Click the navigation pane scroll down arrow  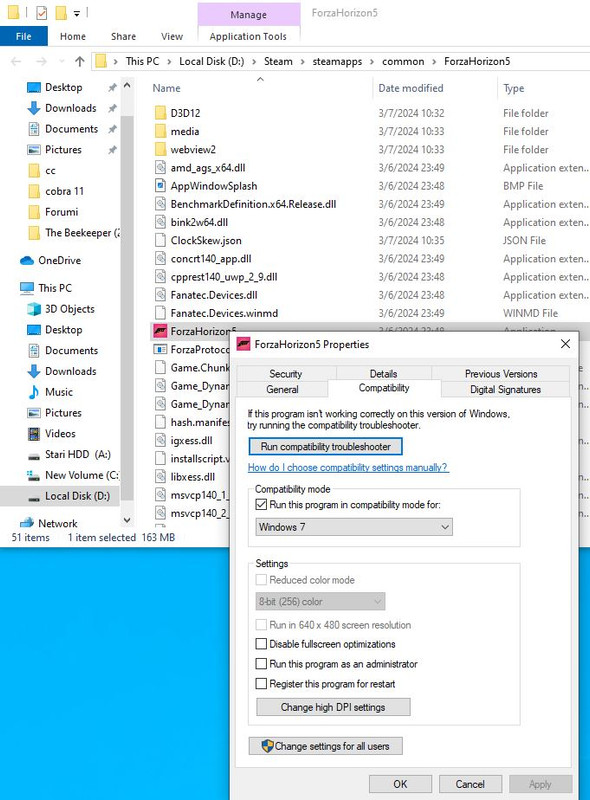127,520
